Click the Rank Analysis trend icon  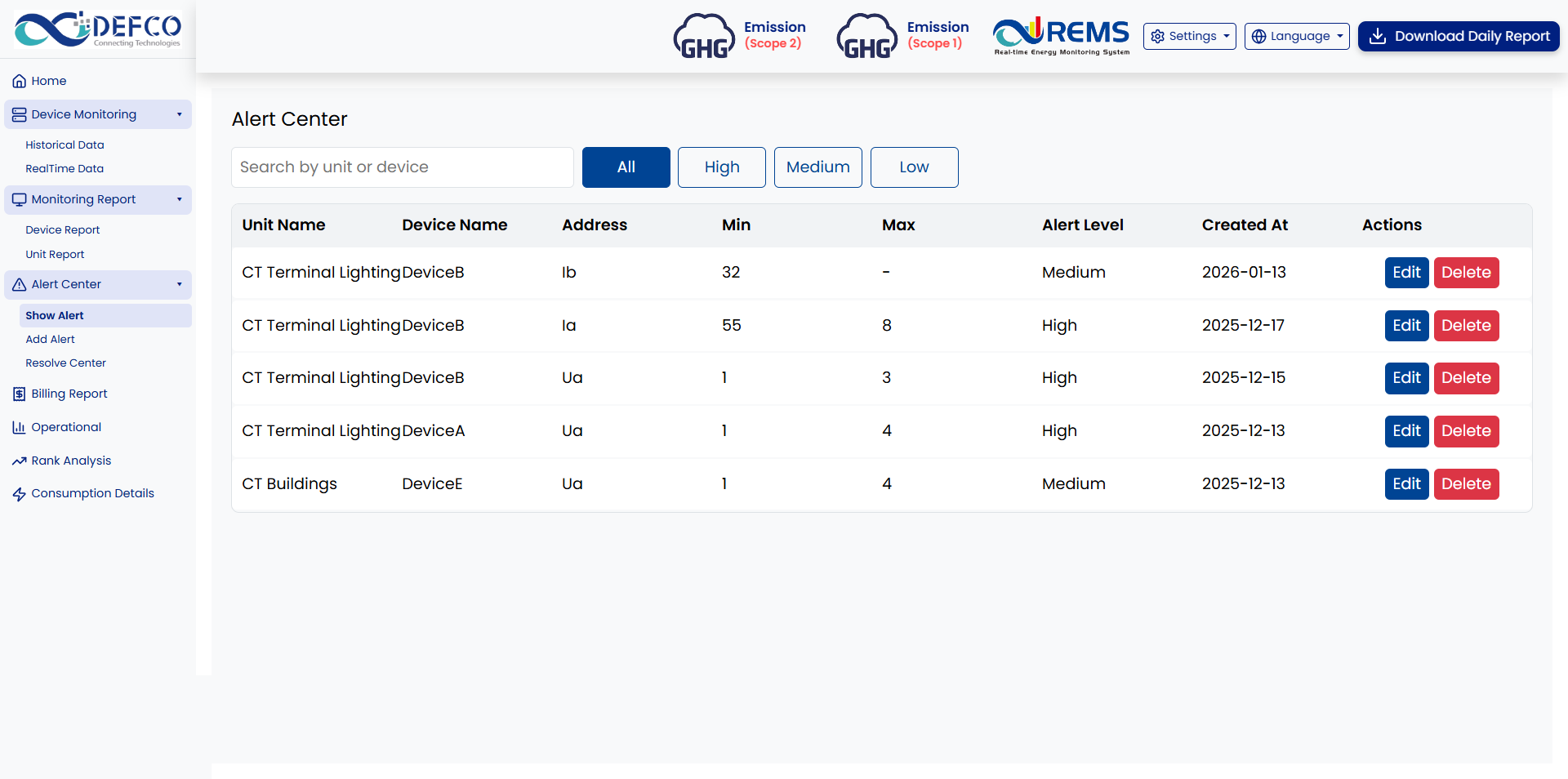19,461
